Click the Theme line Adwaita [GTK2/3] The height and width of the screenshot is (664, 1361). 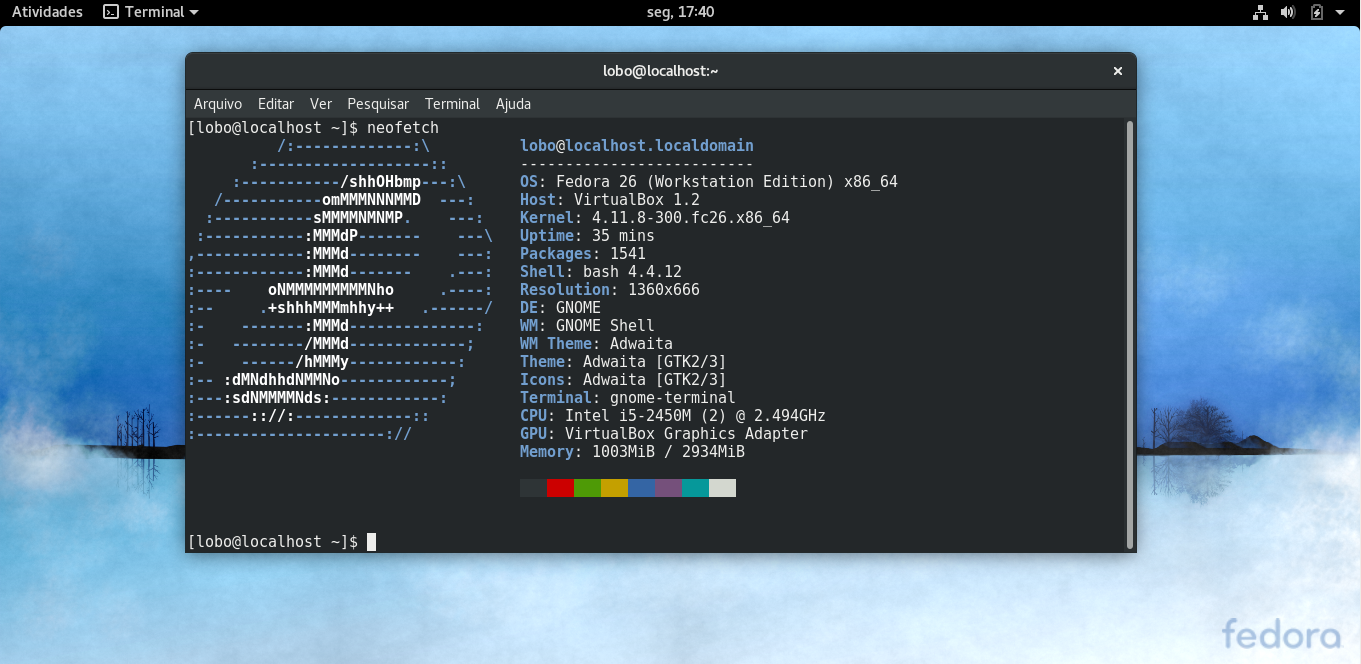624,362
